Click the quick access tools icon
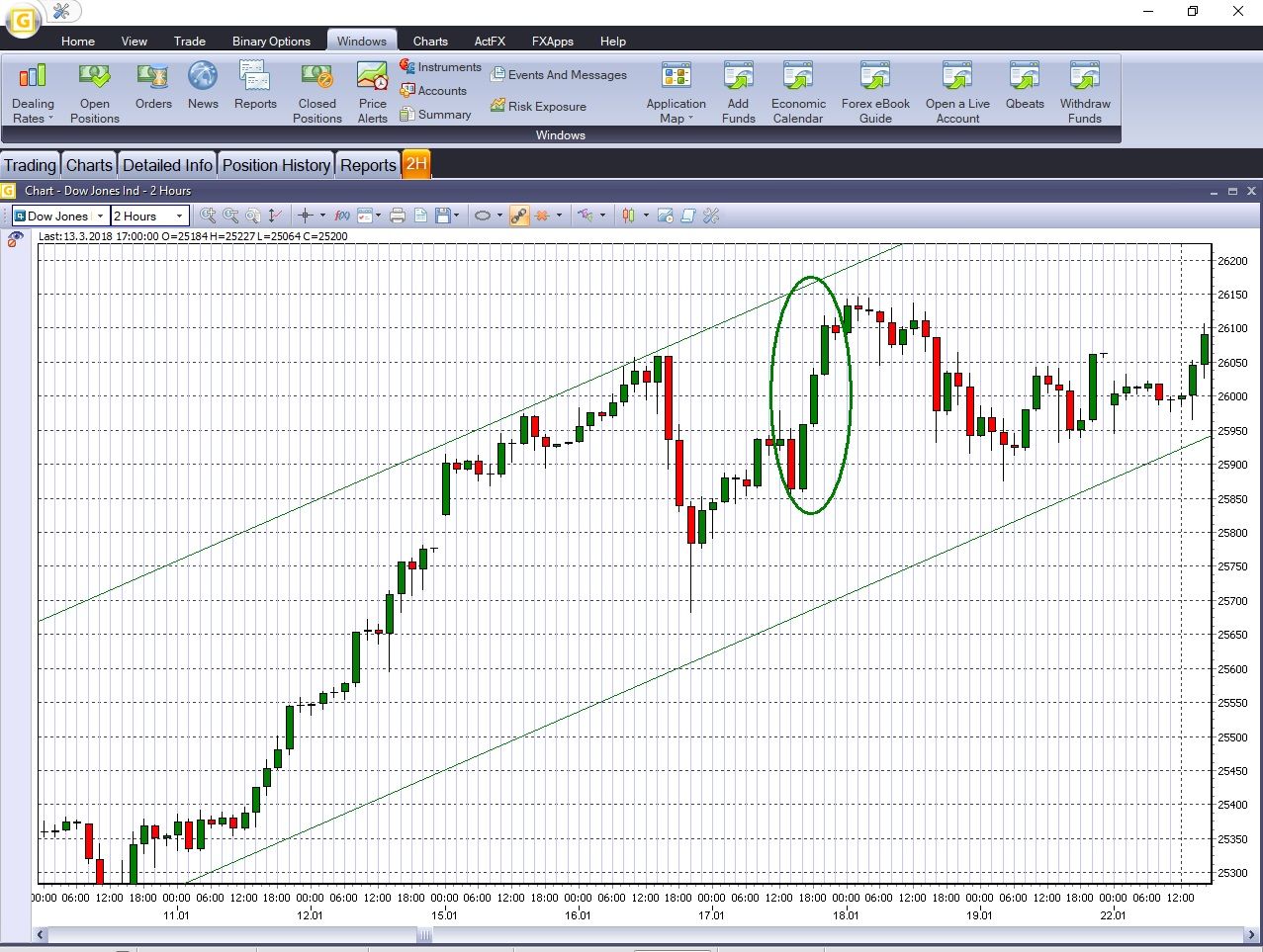This screenshot has height=952, width=1263. [61, 12]
